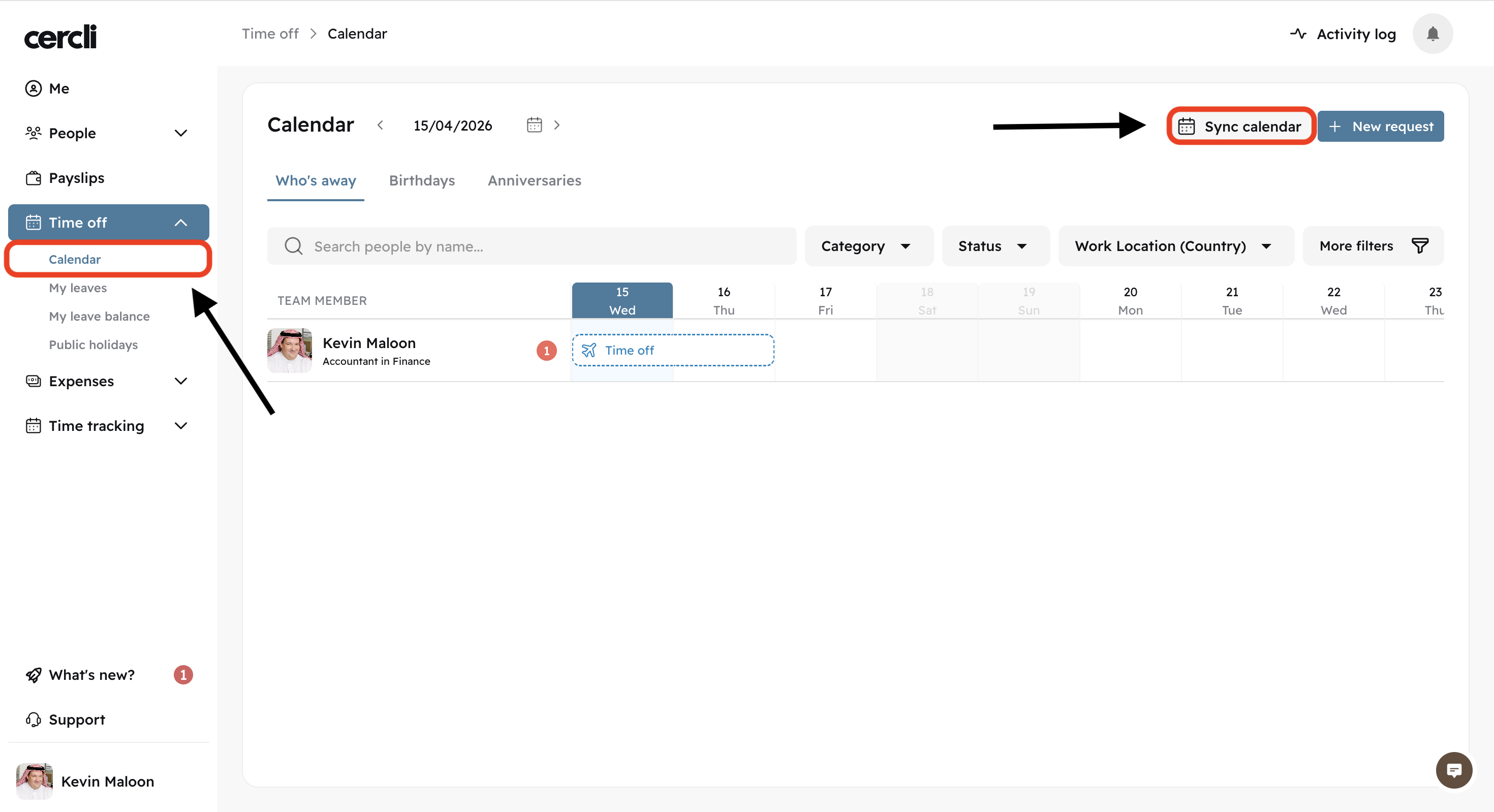The height and width of the screenshot is (812, 1494).
Task: Go to the previous date arrow
Action: (381, 126)
